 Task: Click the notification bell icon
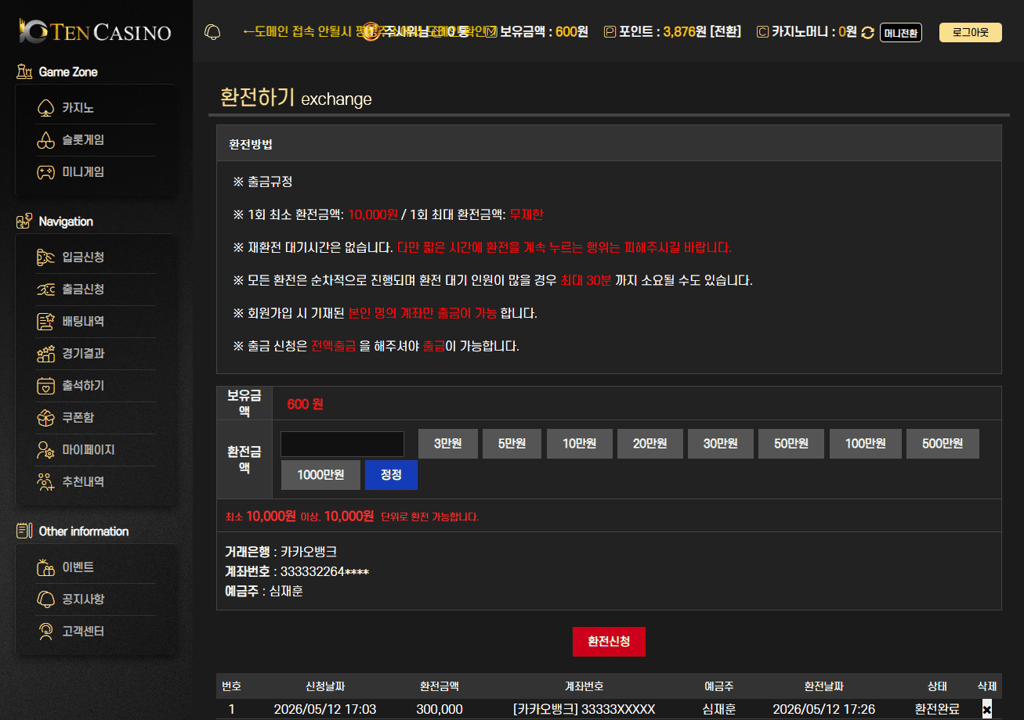tap(212, 32)
